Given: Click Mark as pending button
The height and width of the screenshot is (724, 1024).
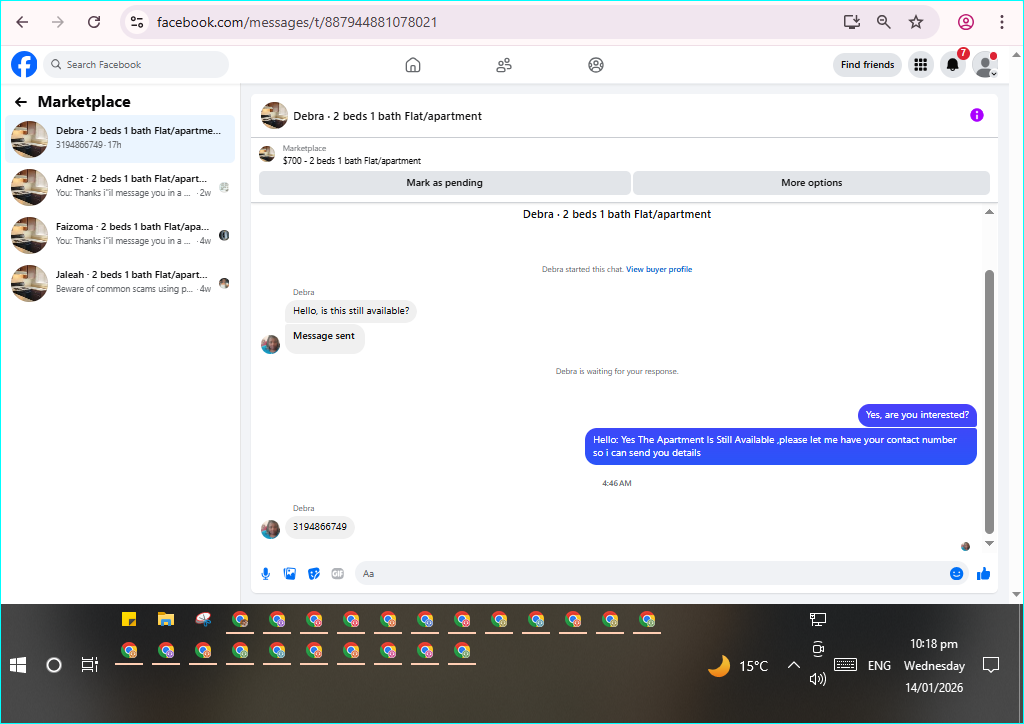Looking at the screenshot, I should pos(445,183).
